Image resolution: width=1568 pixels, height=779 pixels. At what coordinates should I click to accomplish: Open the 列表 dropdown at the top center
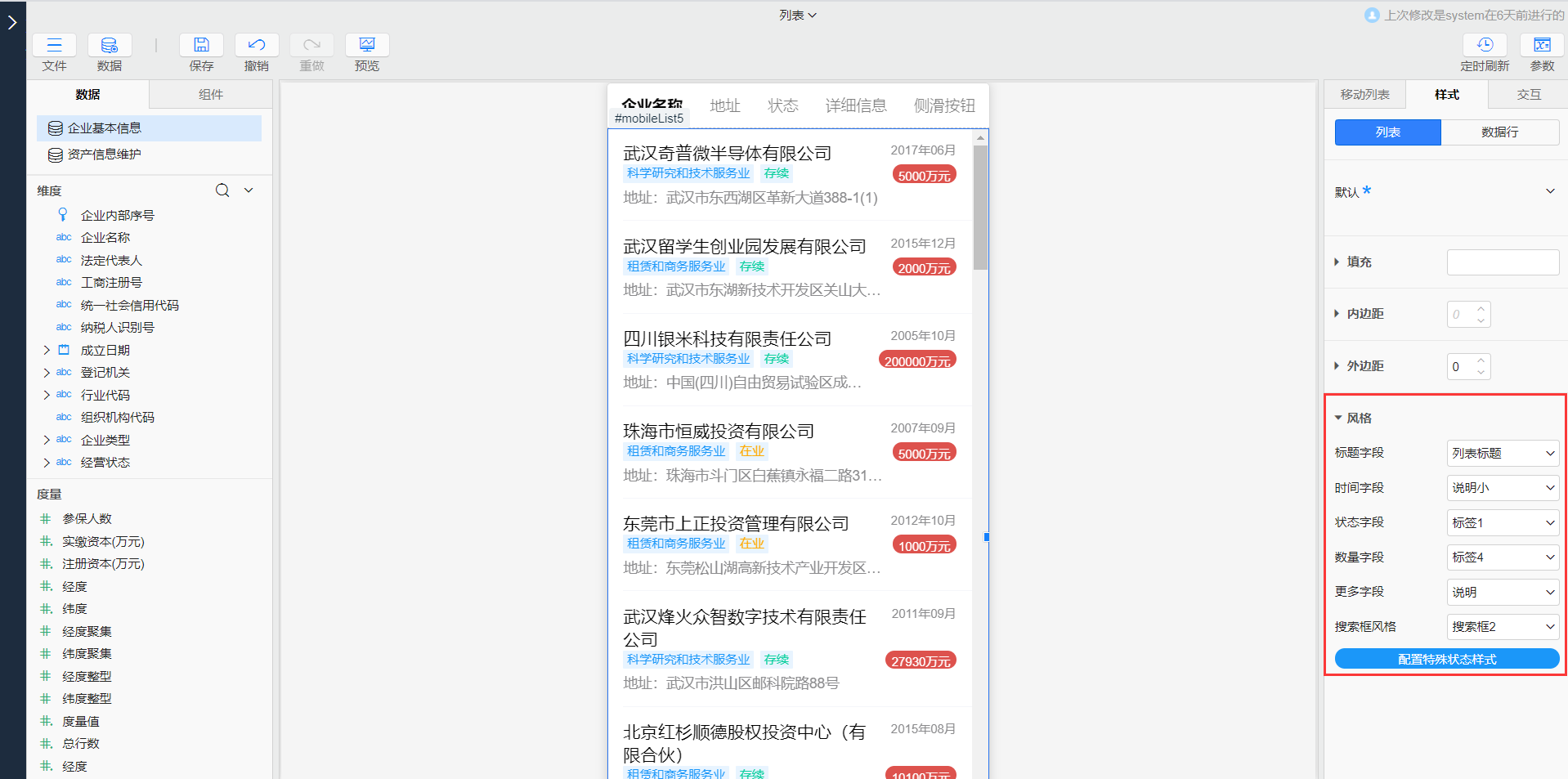click(798, 15)
